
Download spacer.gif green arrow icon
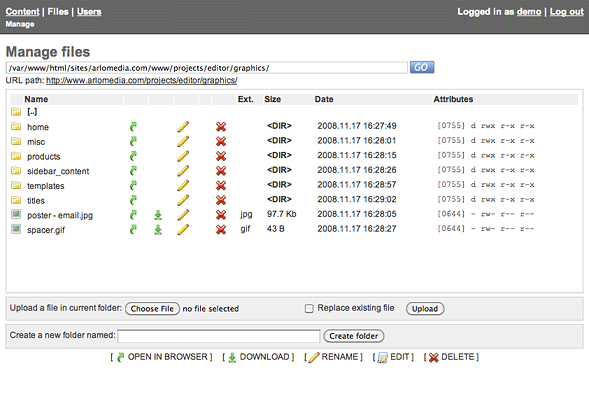(158, 230)
